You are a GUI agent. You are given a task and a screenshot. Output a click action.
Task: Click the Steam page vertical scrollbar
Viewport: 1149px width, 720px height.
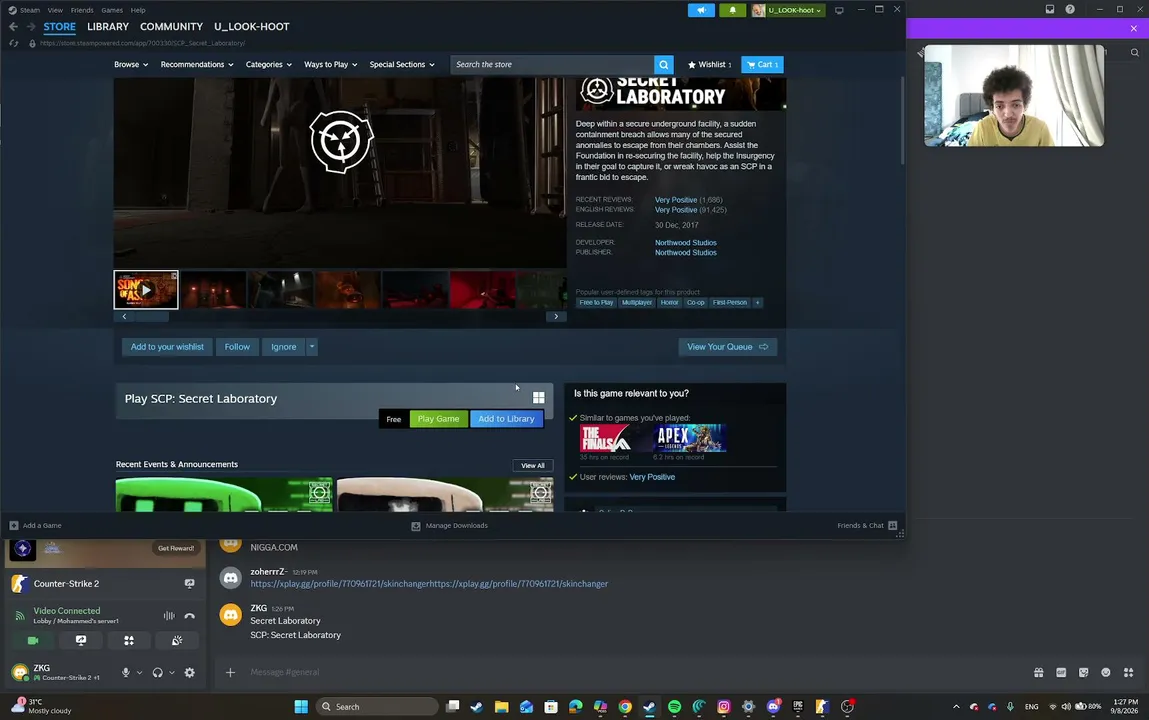click(x=902, y=121)
